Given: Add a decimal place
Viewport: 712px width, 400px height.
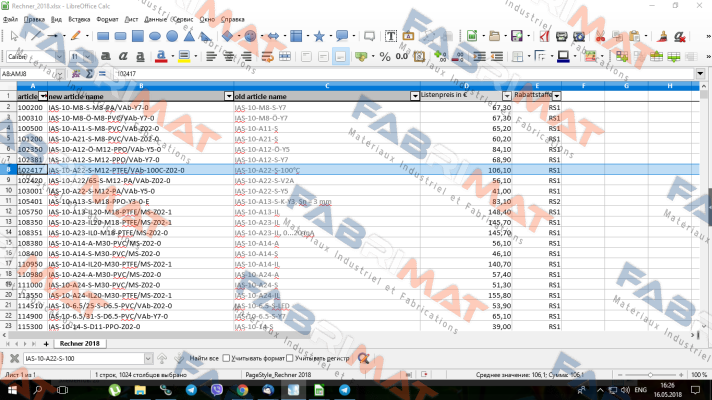Looking at the screenshot, I should (x=440, y=56).
